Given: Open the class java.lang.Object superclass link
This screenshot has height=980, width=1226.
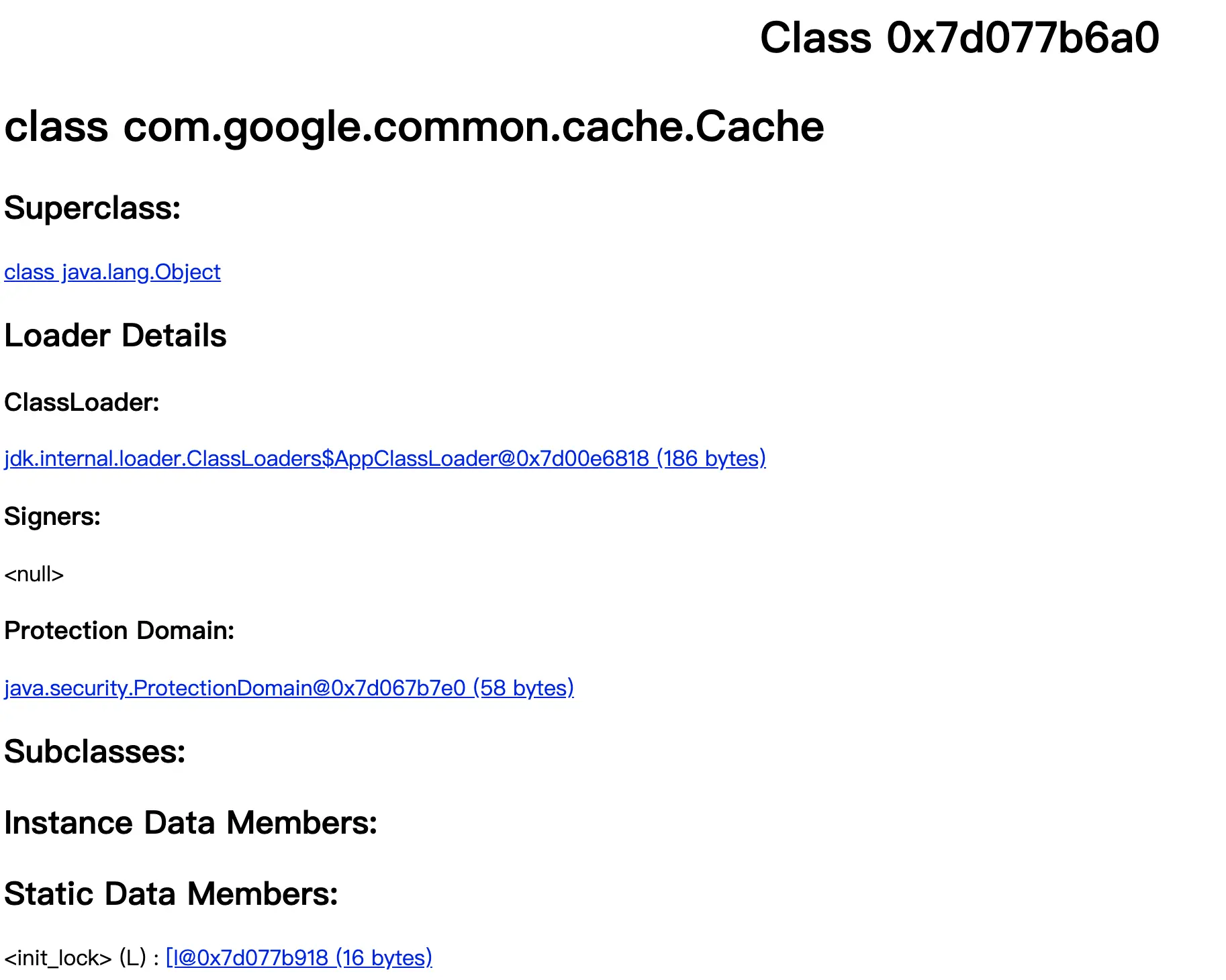Looking at the screenshot, I should 112,272.
